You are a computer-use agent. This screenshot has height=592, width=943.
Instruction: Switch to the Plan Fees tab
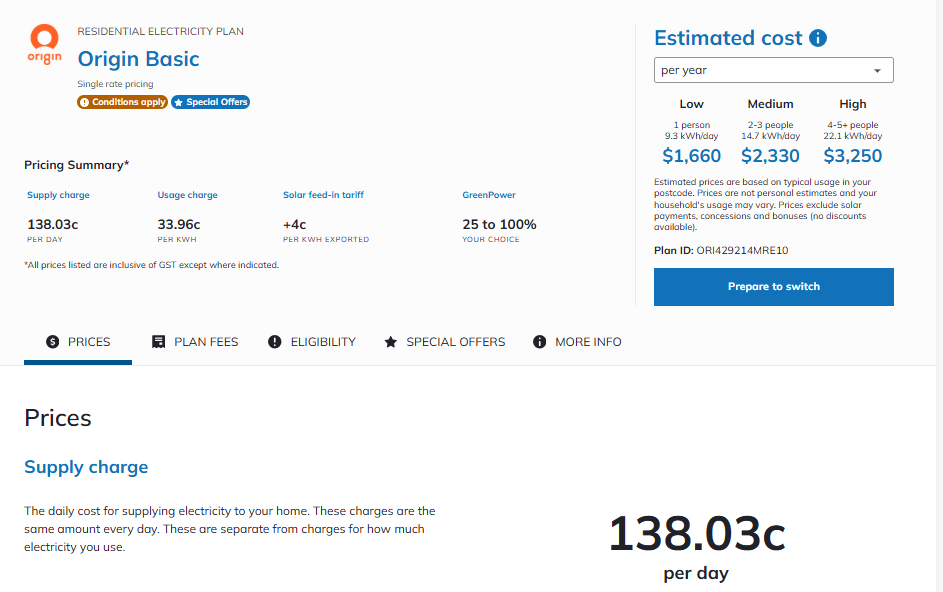coord(195,342)
